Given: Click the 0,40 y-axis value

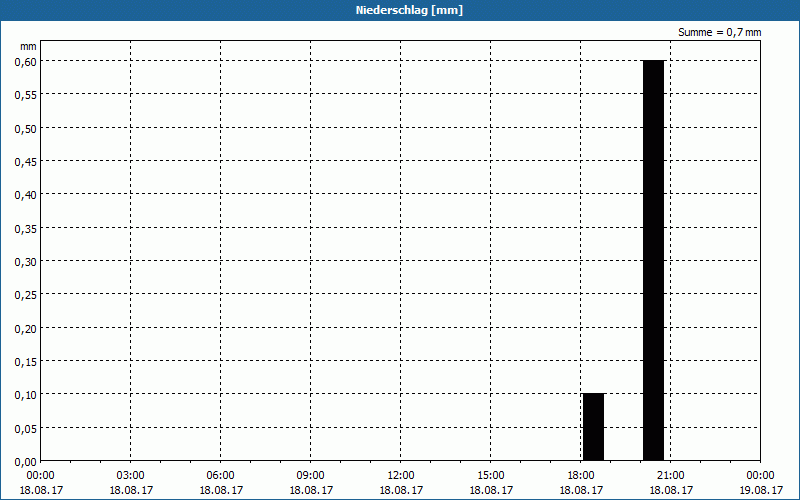Looking at the screenshot, I should [x=26, y=195].
